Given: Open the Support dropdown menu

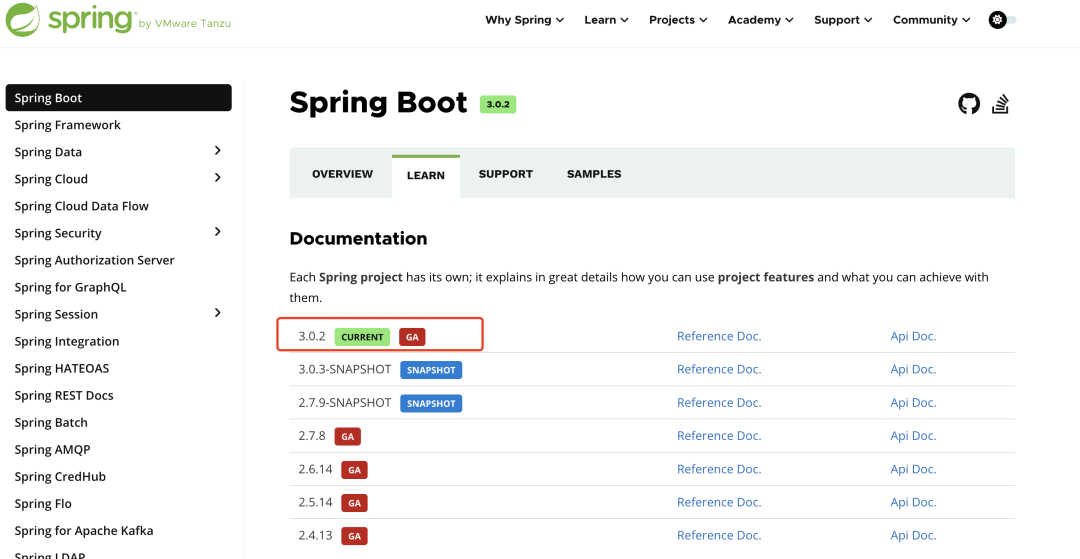Looking at the screenshot, I should [x=843, y=20].
